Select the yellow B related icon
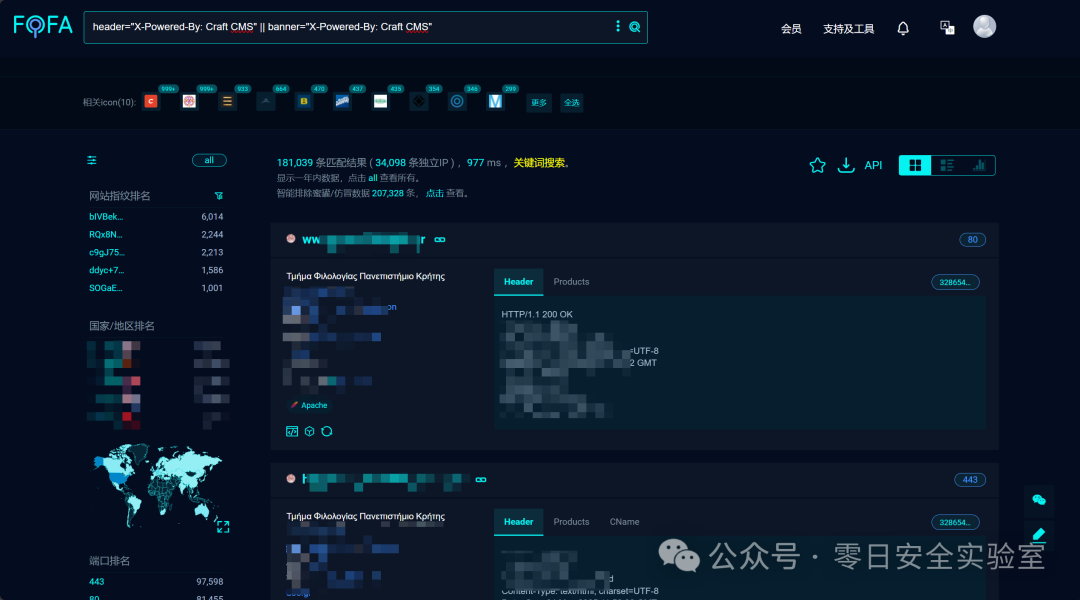 [x=304, y=101]
